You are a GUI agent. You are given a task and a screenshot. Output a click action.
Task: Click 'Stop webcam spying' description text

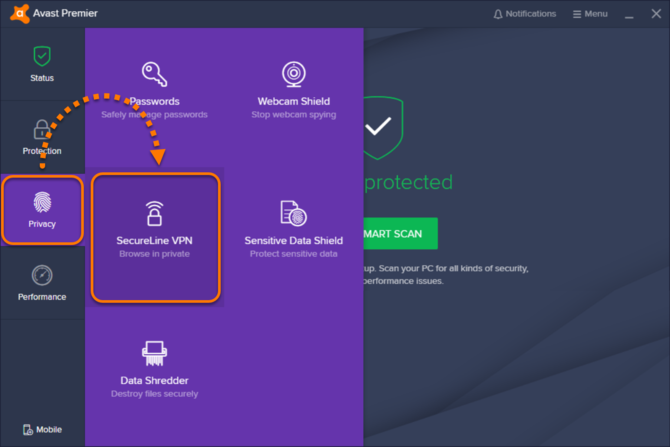tap(293, 115)
